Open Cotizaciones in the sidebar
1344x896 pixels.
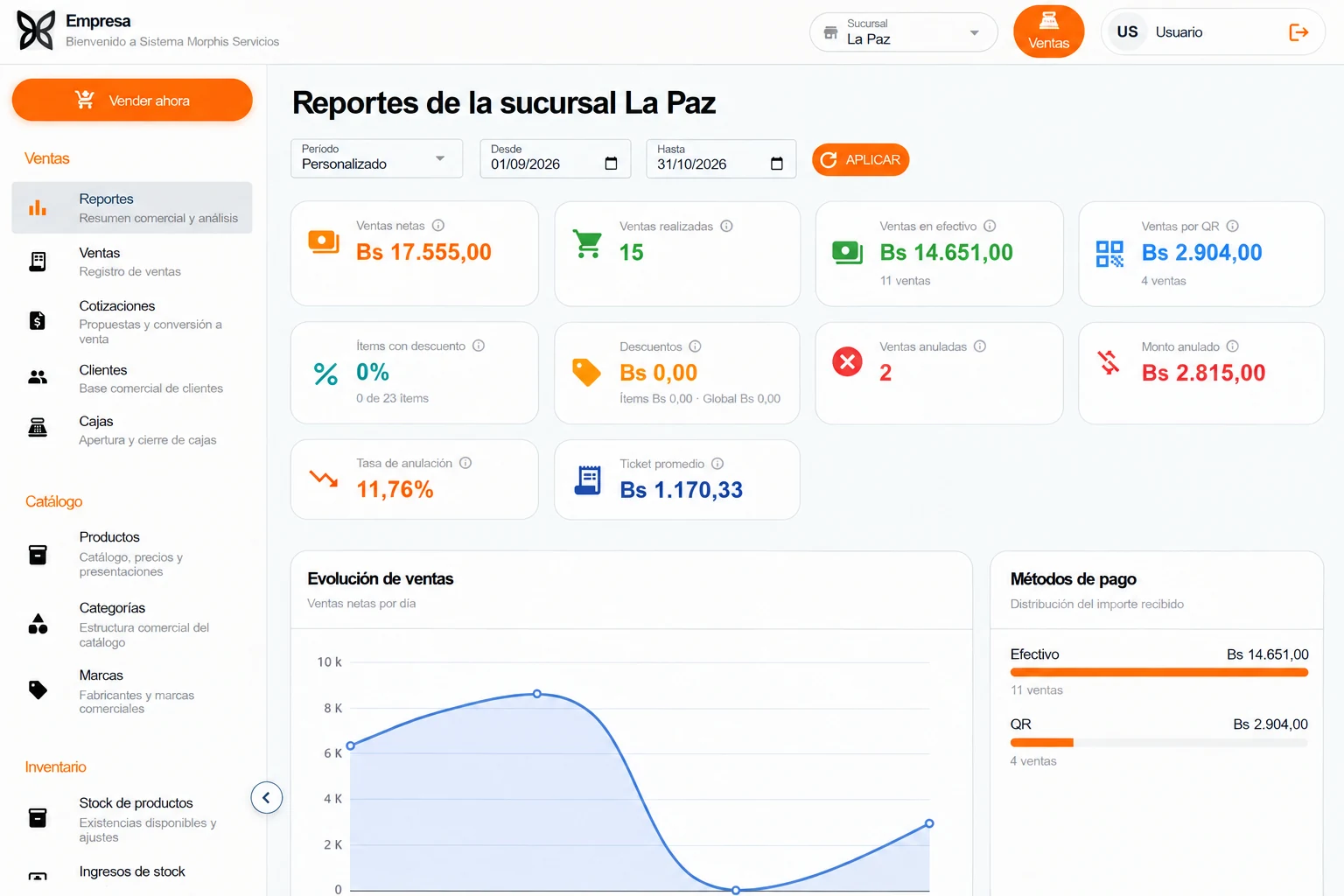coord(132,321)
